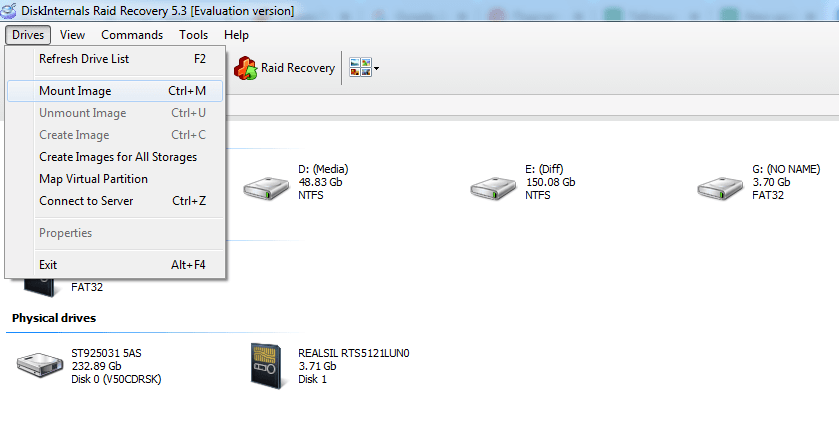Click the Raid Recovery toolbar icon

(246, 68)
